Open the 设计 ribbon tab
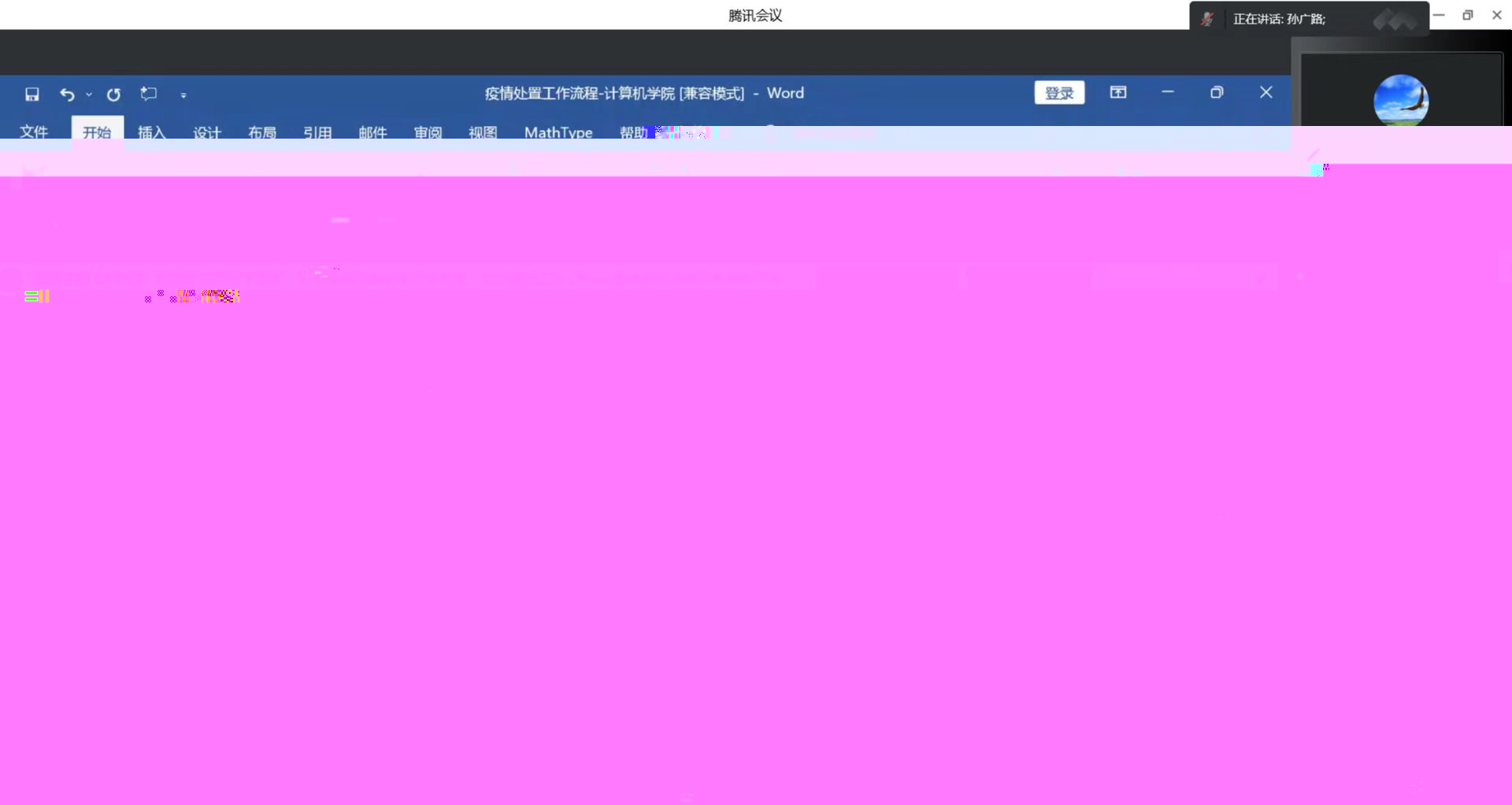This screenshot has width=1512, height=805. tap(207, 132)
